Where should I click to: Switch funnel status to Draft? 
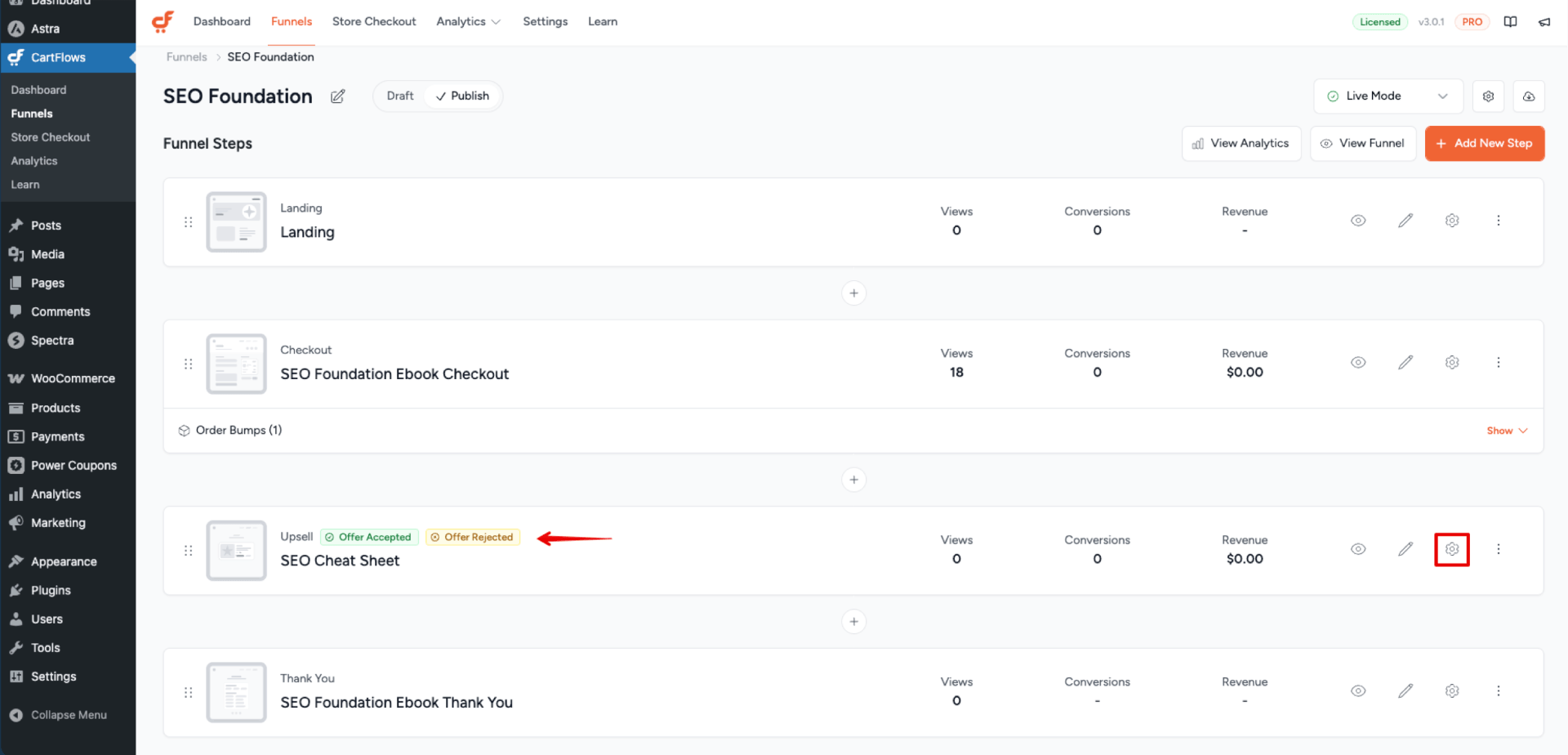(x=400, y=96)
